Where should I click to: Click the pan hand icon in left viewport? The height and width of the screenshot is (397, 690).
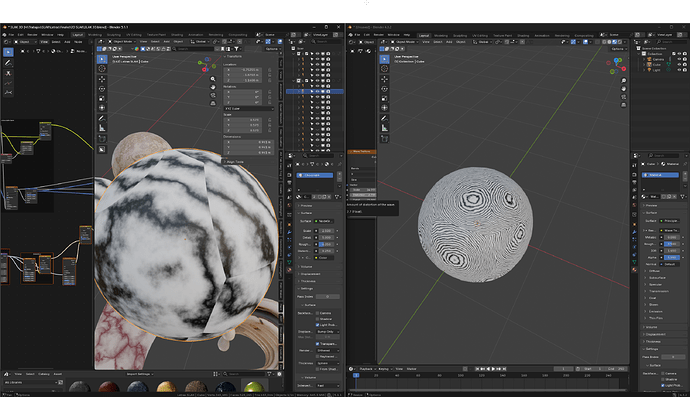213,87
